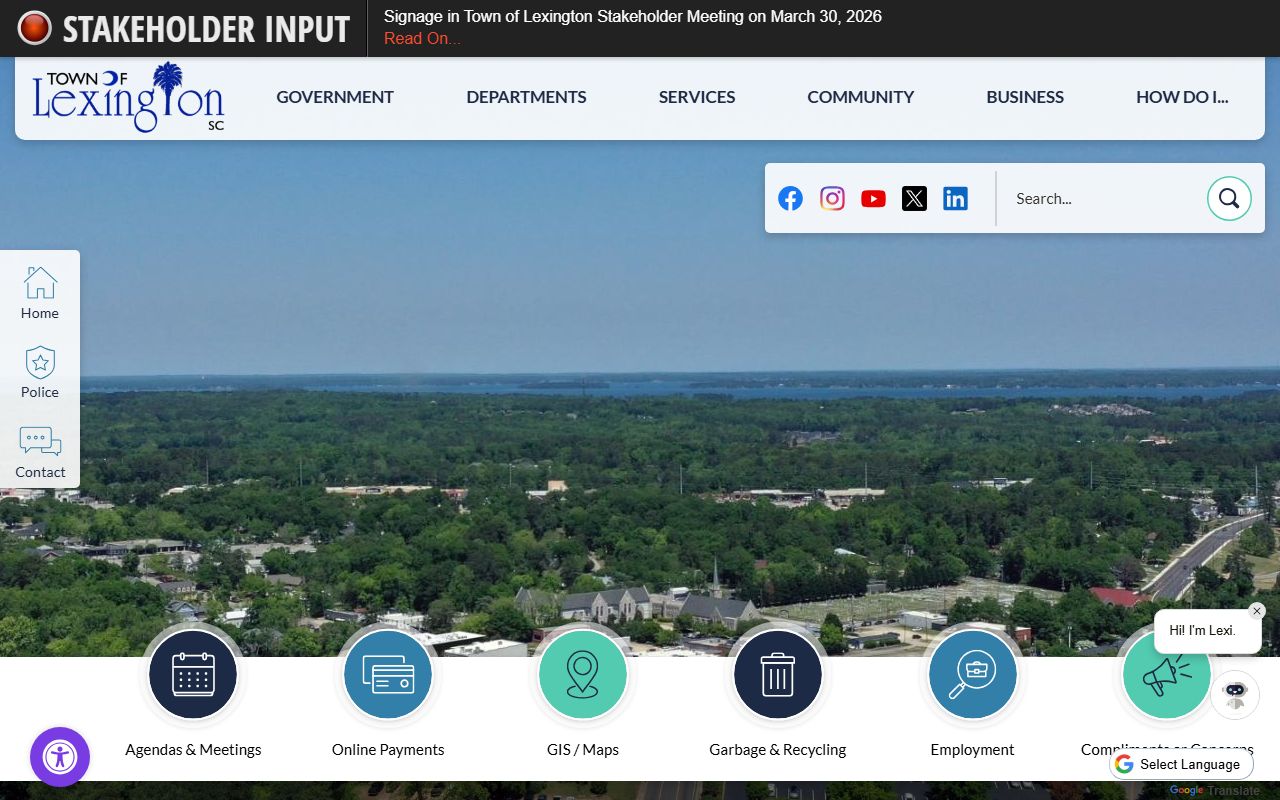Click the magnifying glass search button
Screen dimensions: 1280x800
point(1228,198)
